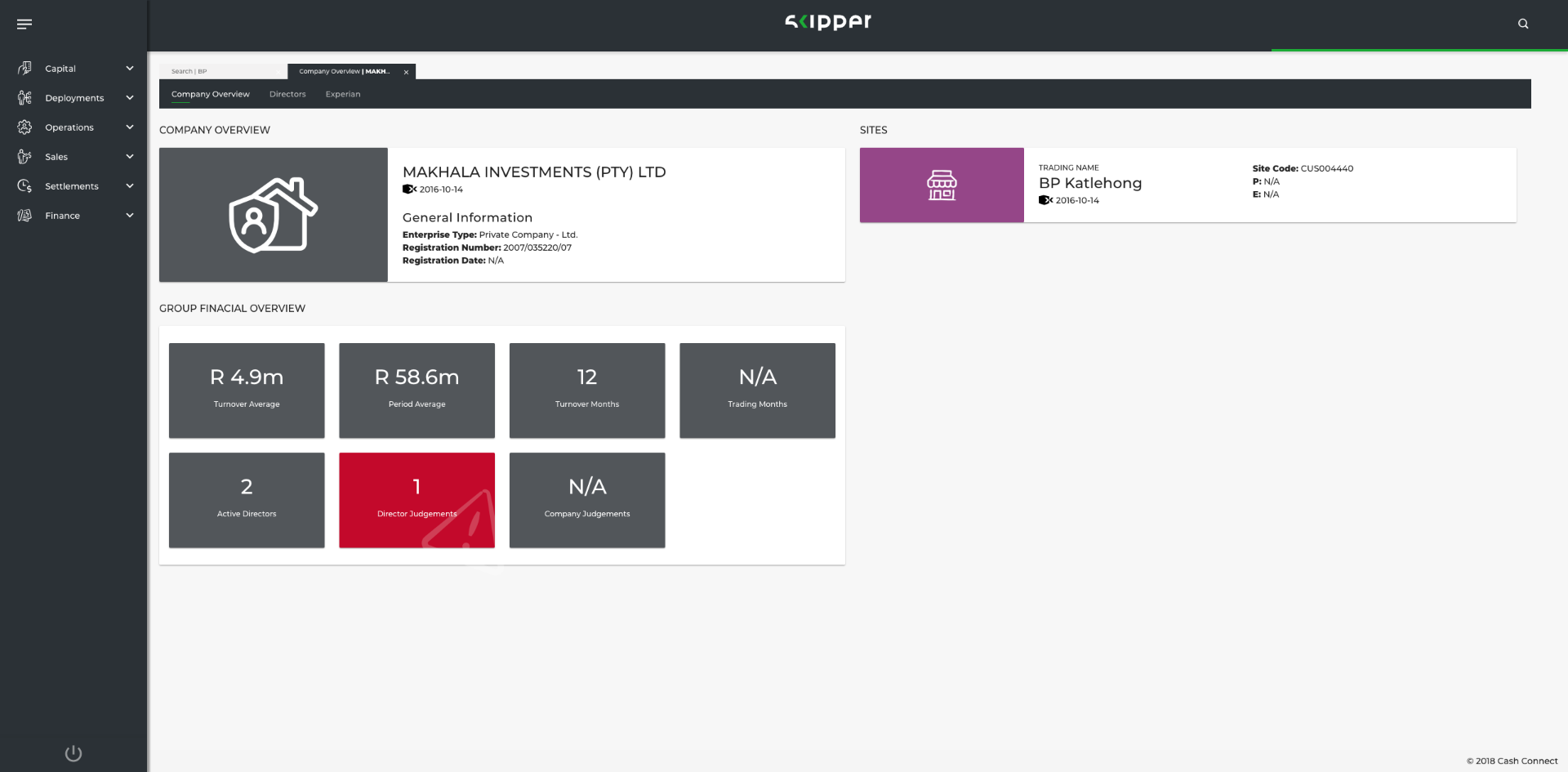Open the search magnifier icon
This screenshot has width=1568, height=772.
pyautogui.click(x=1523, y=24)
